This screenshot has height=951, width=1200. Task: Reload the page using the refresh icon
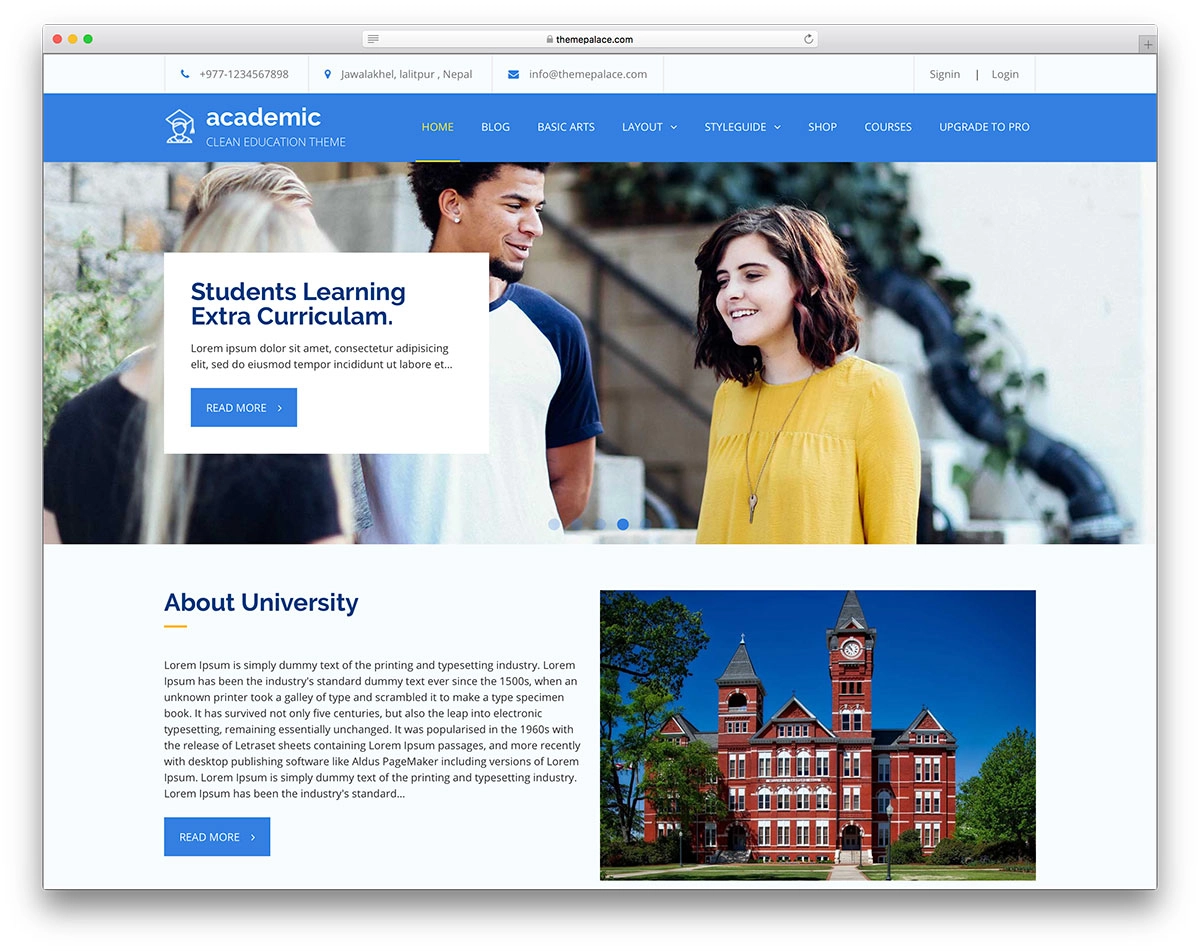click(808, 39)
